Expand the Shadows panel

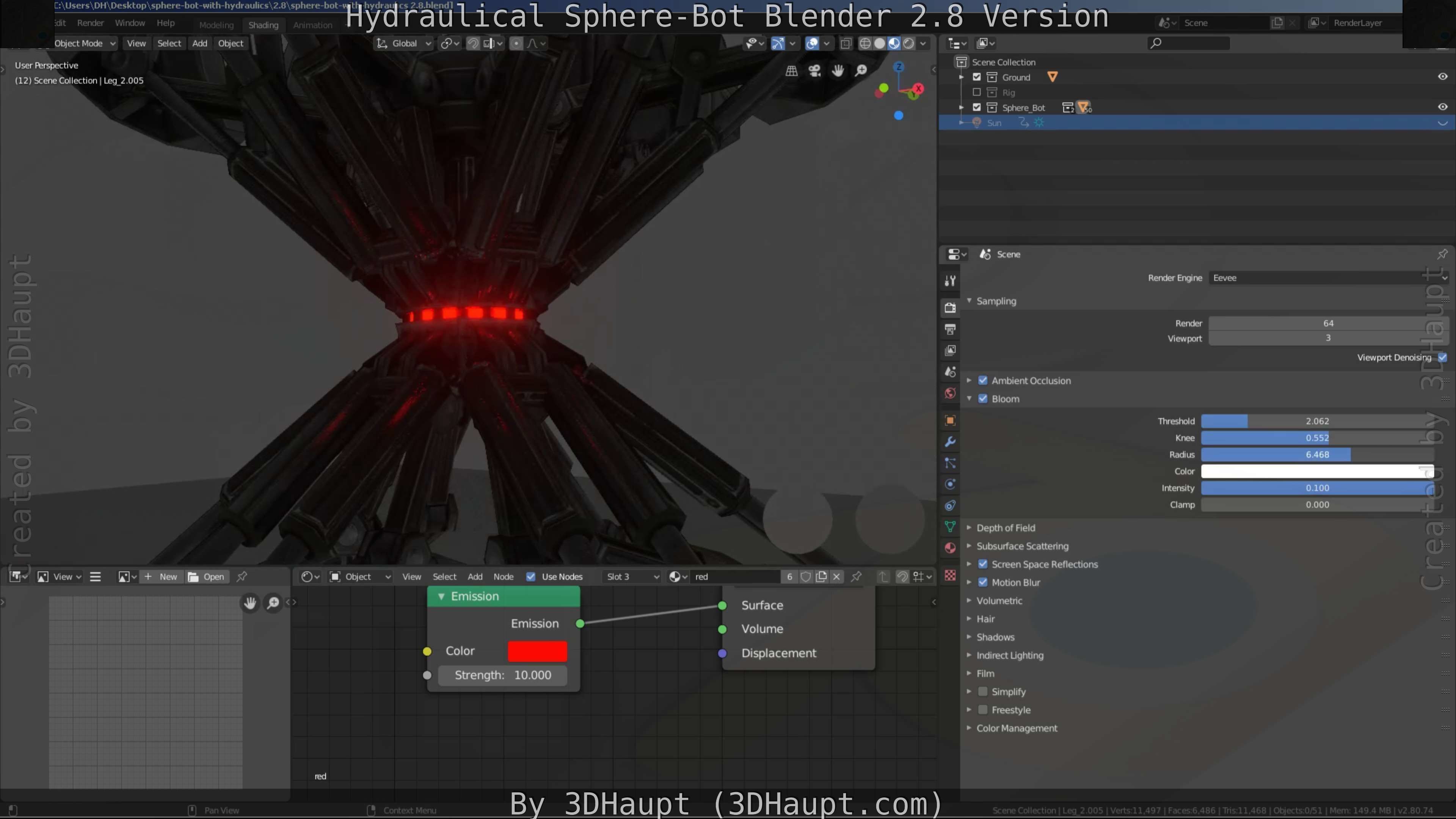(x=995, y=637)
